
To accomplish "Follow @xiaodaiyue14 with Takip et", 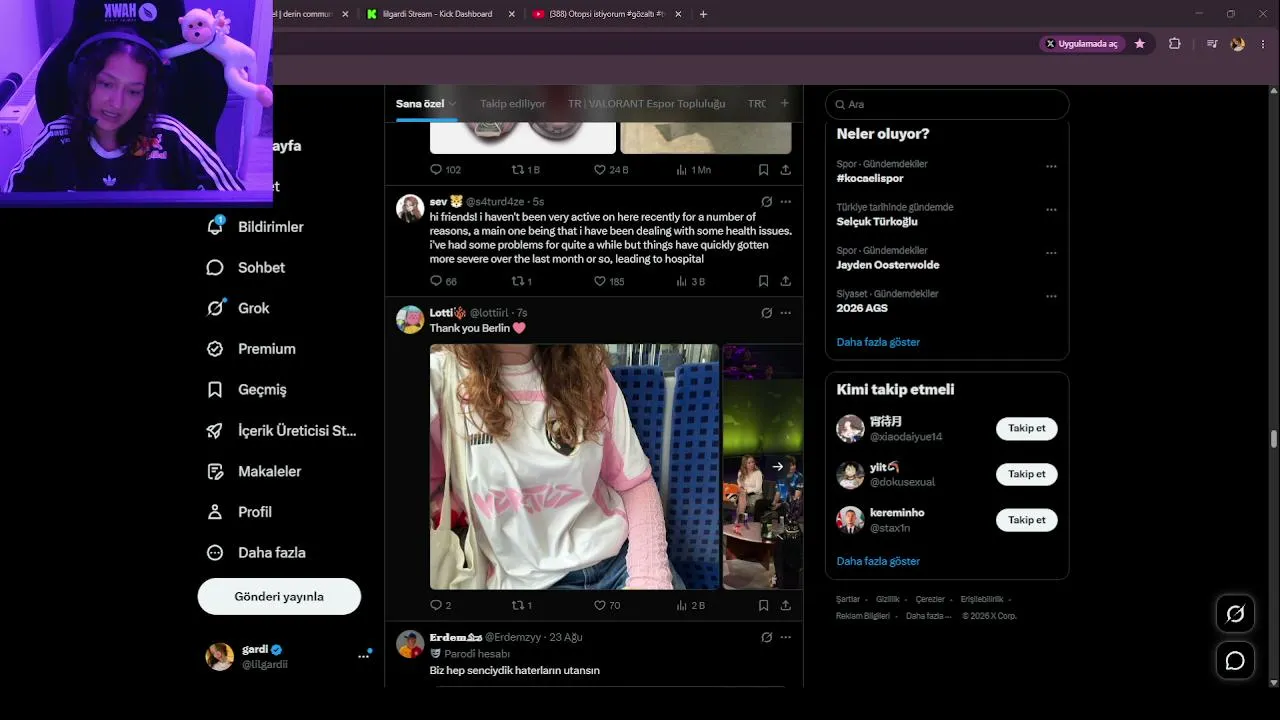I will click(x=1026, y=429).
